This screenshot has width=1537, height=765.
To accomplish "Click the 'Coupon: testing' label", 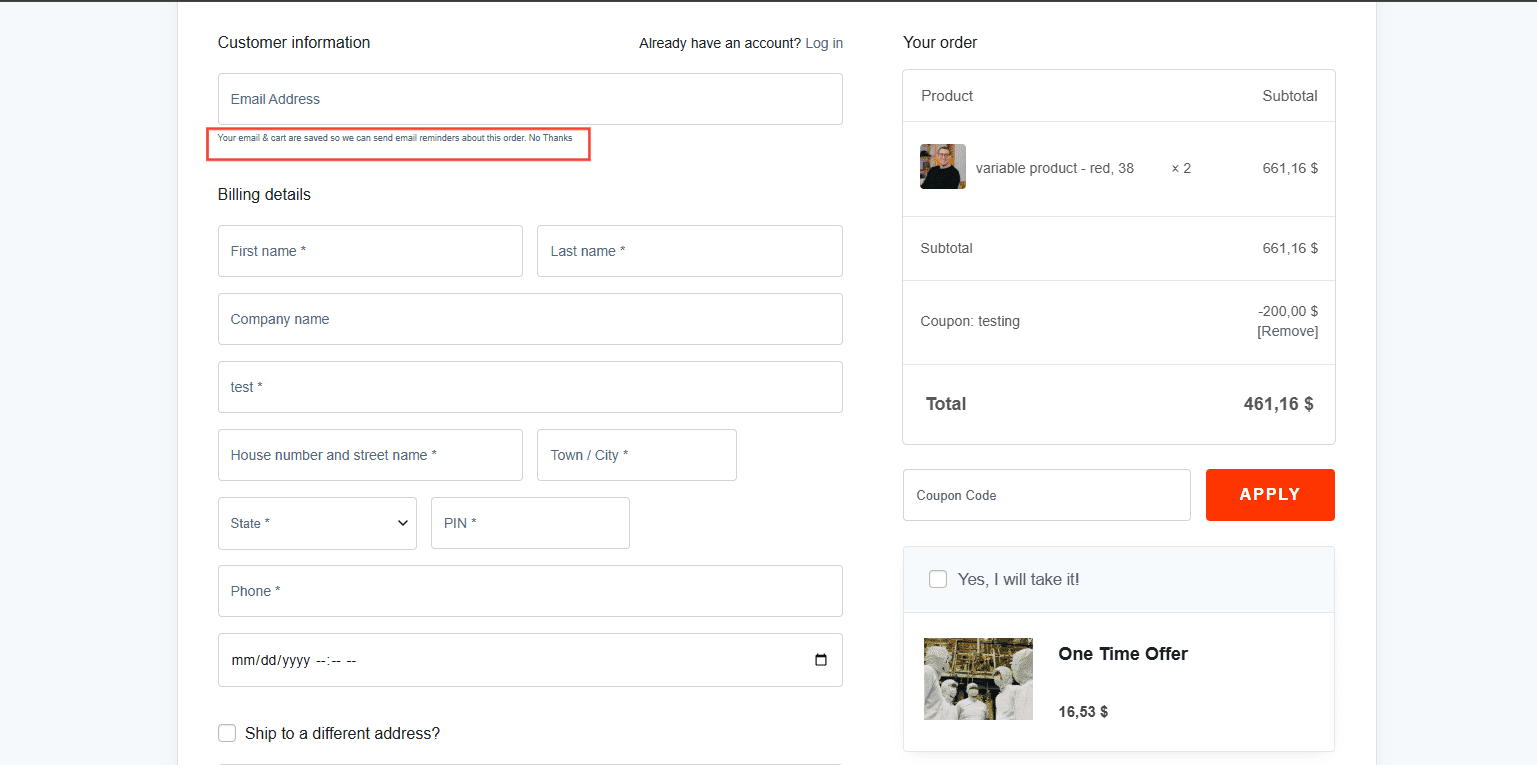I will [970, 321].
